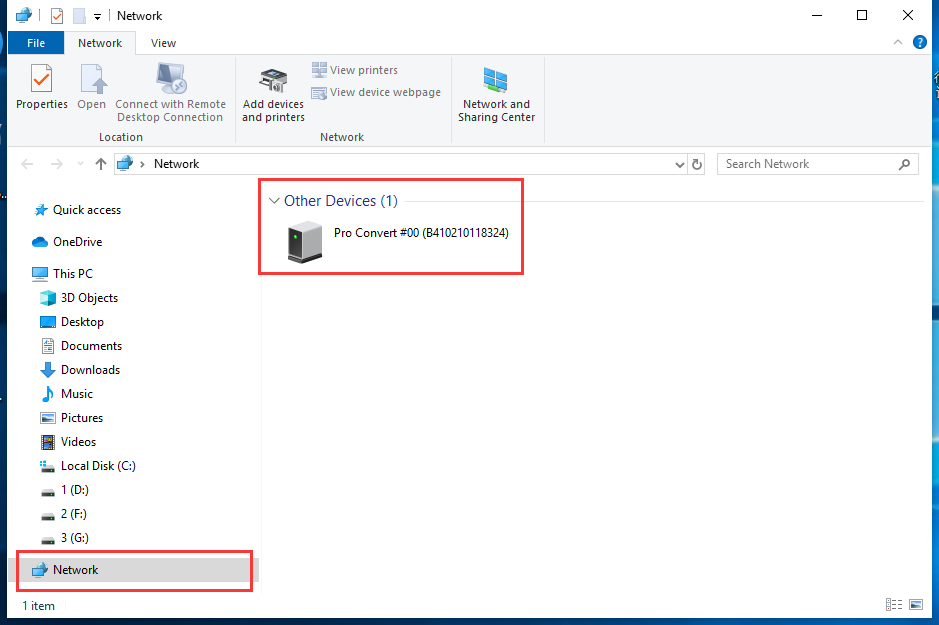Collapse the Other Devices group
The height and width of the screenshot is (625, 939).
[x=274, y=201]
